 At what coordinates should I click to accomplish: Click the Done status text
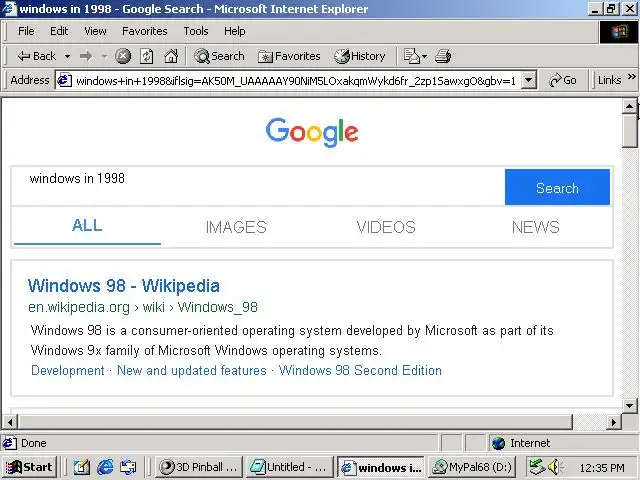point(33,443)
